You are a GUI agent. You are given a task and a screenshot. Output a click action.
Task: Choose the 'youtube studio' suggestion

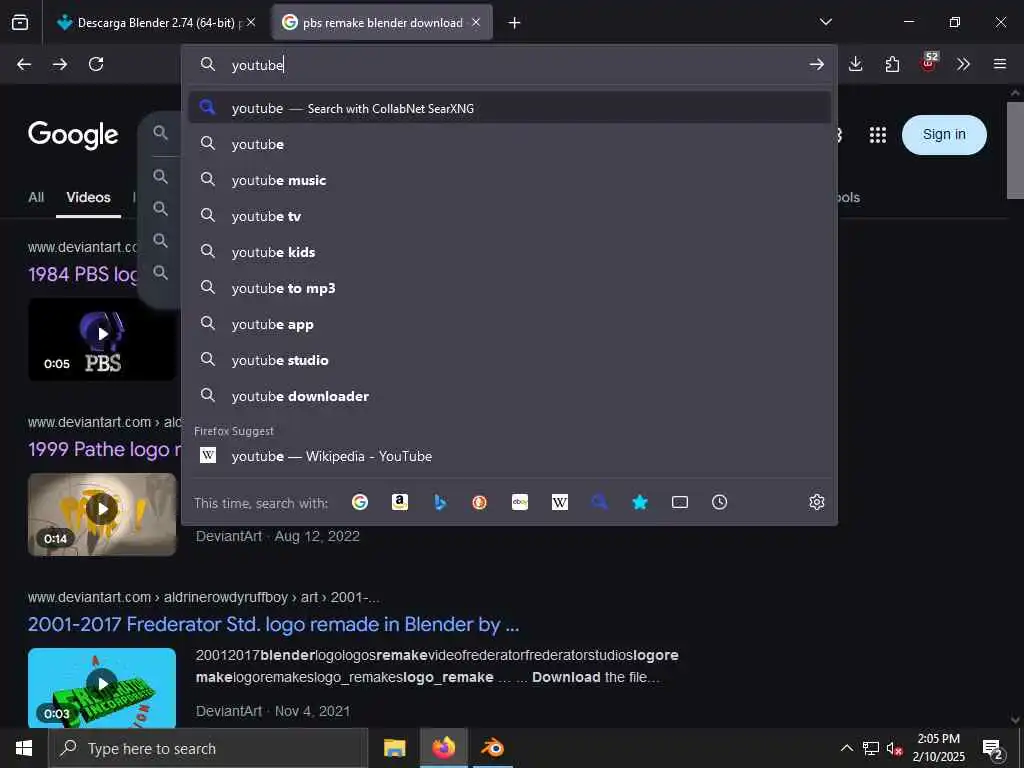[x=509, y=360]
